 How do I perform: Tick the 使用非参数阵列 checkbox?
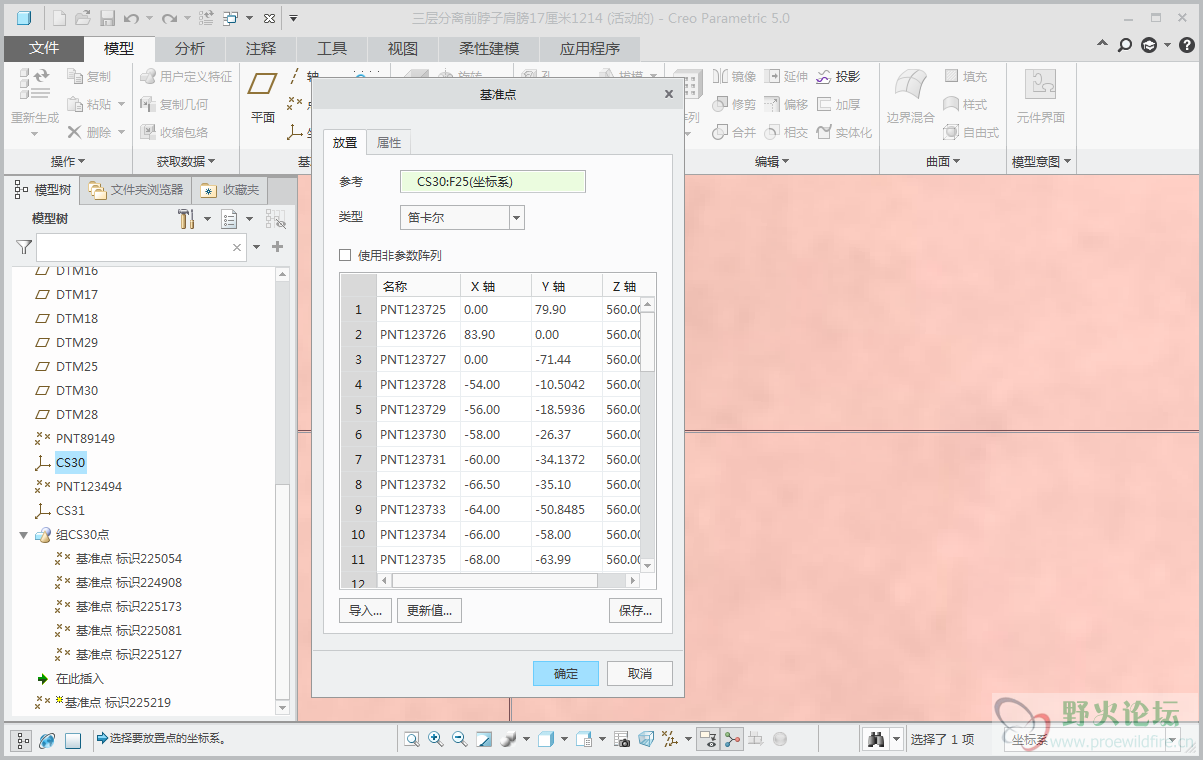[345, 255]
